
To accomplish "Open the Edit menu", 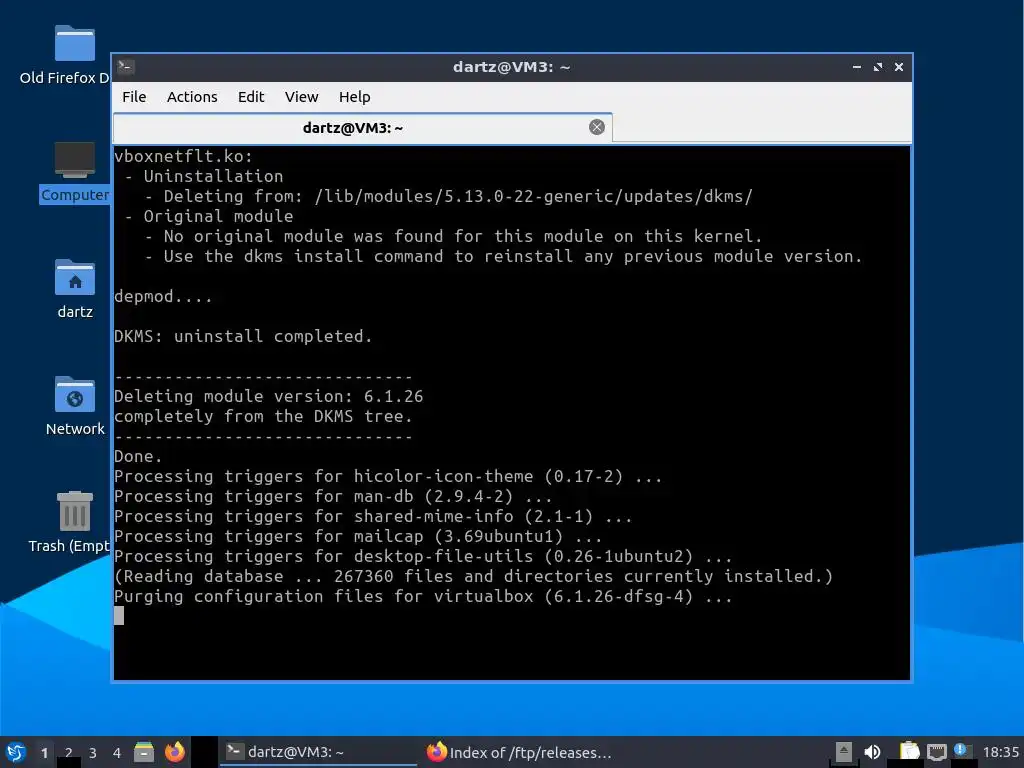I will [251, 97].
